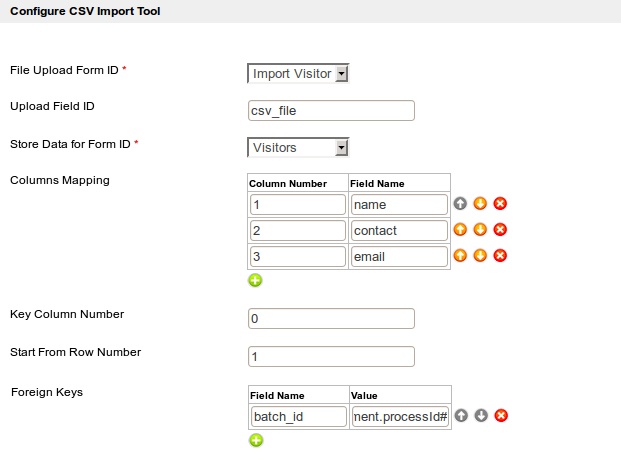Move the batch_id foreign key row down
621x467 pixels.
click(x=480, y=415)
